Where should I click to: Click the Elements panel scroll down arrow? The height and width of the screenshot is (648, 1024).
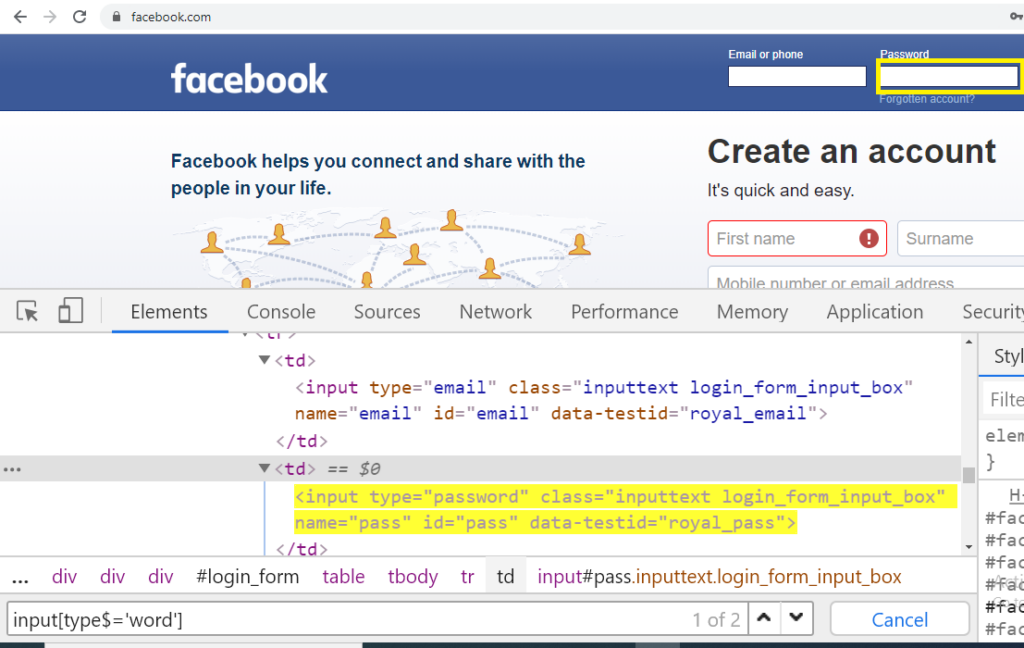click(x=969, y=547)
